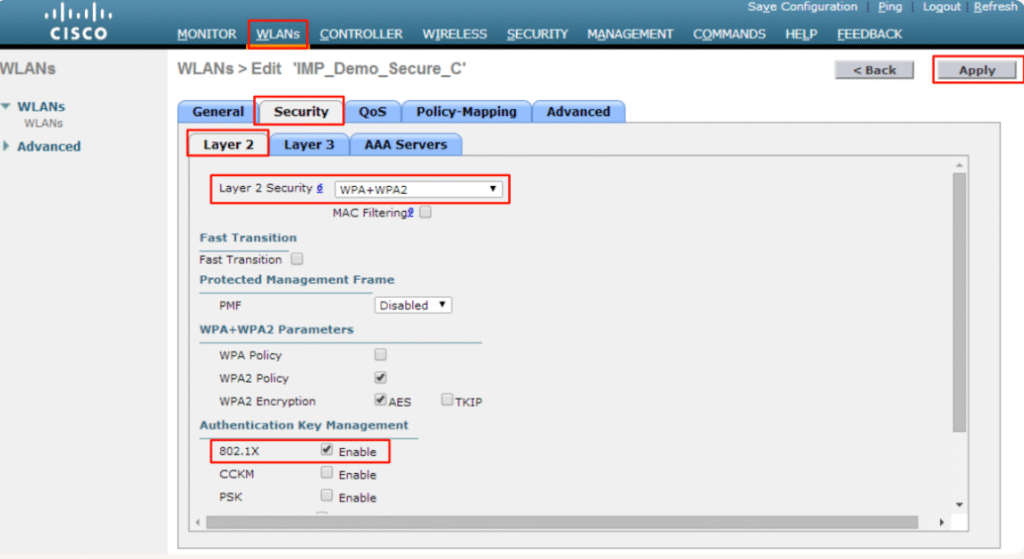The height and width of the screenshot is (559, 1024).
Task: Apply the WLAN changes
Action: [x=977, y=70]
